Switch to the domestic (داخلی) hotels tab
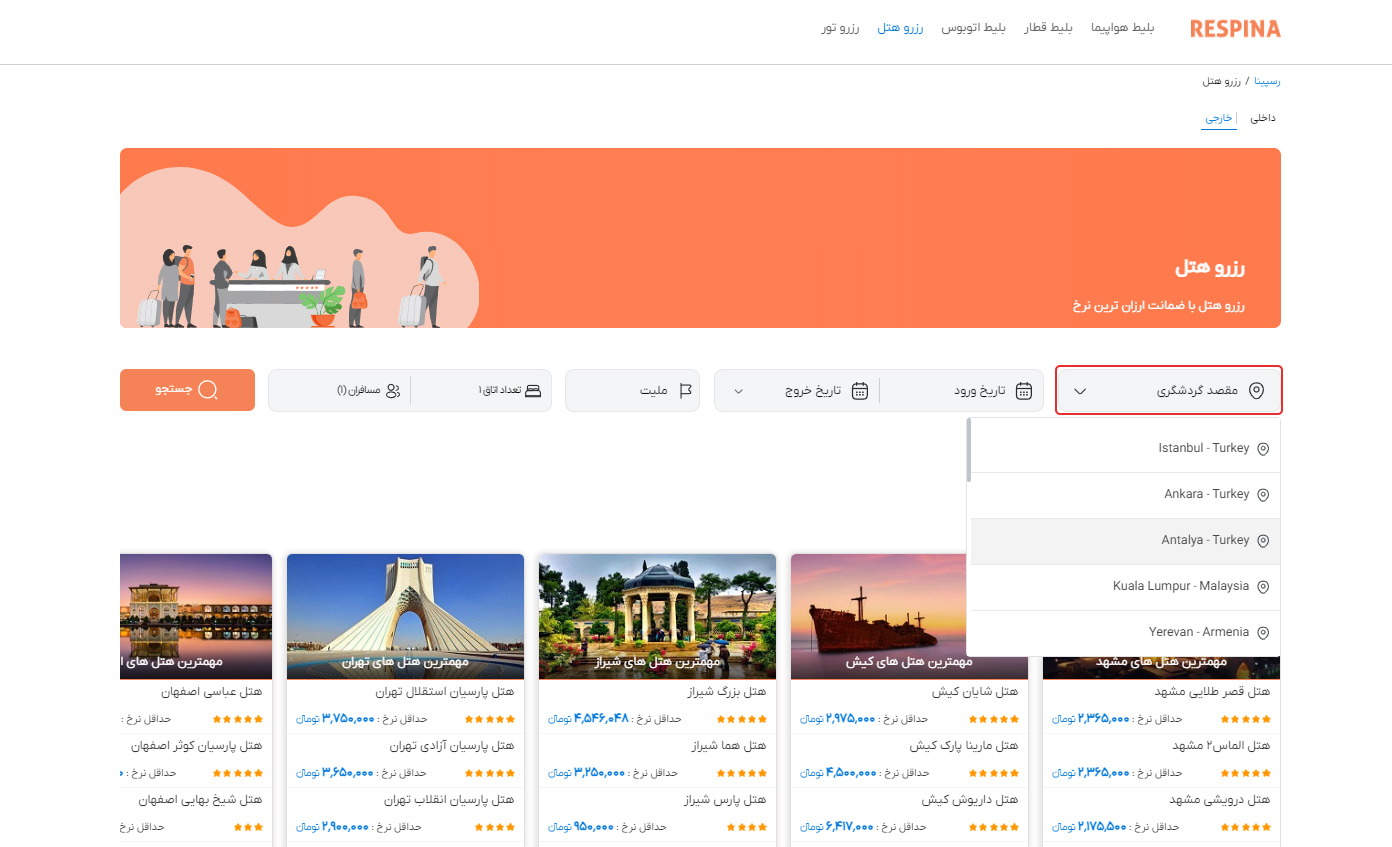Screen dimensions: 1392x847 (x=1263, y=118)
